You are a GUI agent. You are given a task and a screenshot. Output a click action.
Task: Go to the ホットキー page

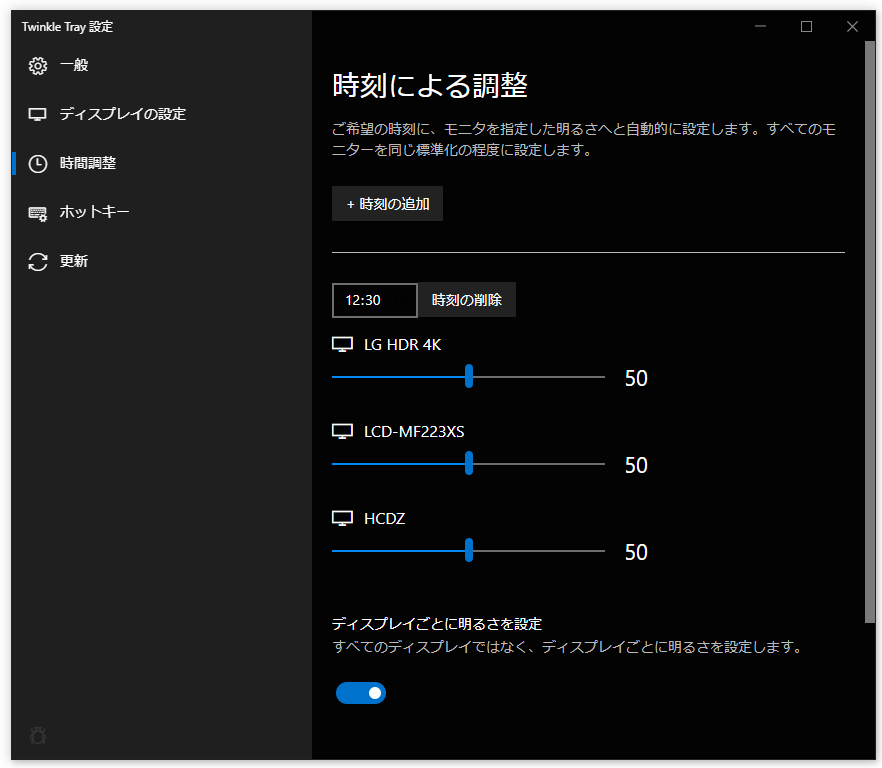[160, 212]
